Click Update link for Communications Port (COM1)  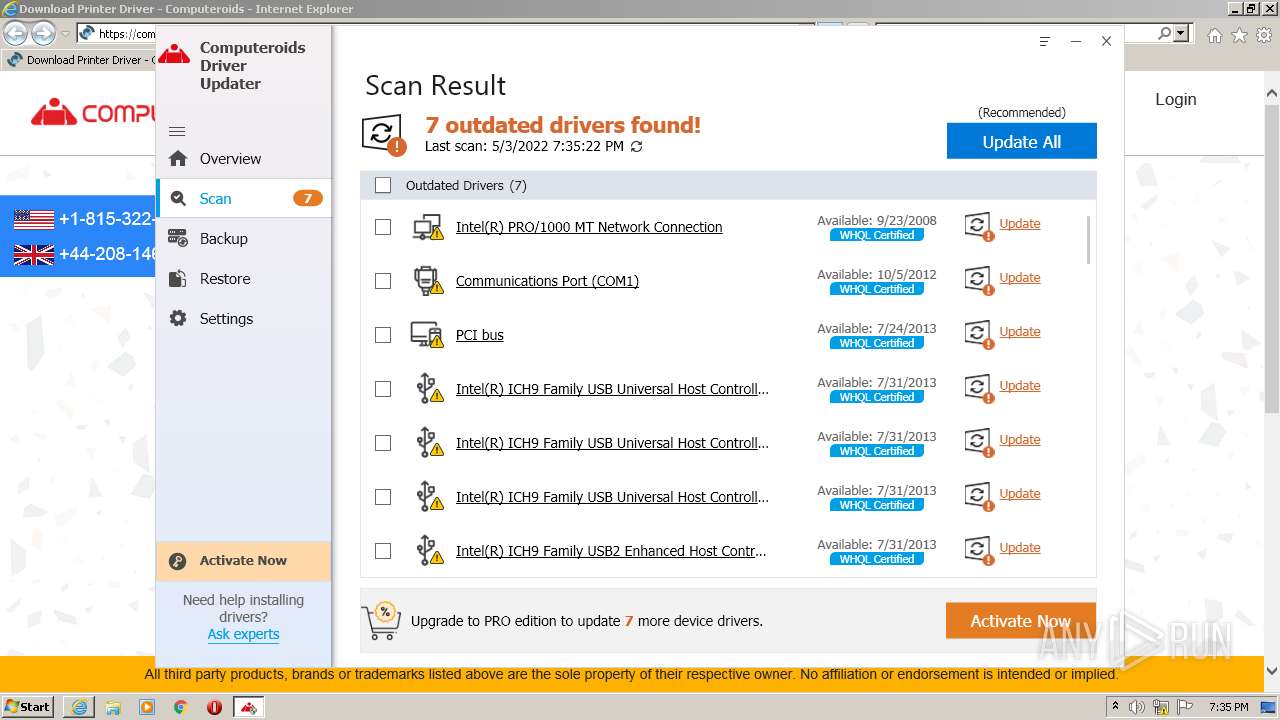pos(1020,278)
